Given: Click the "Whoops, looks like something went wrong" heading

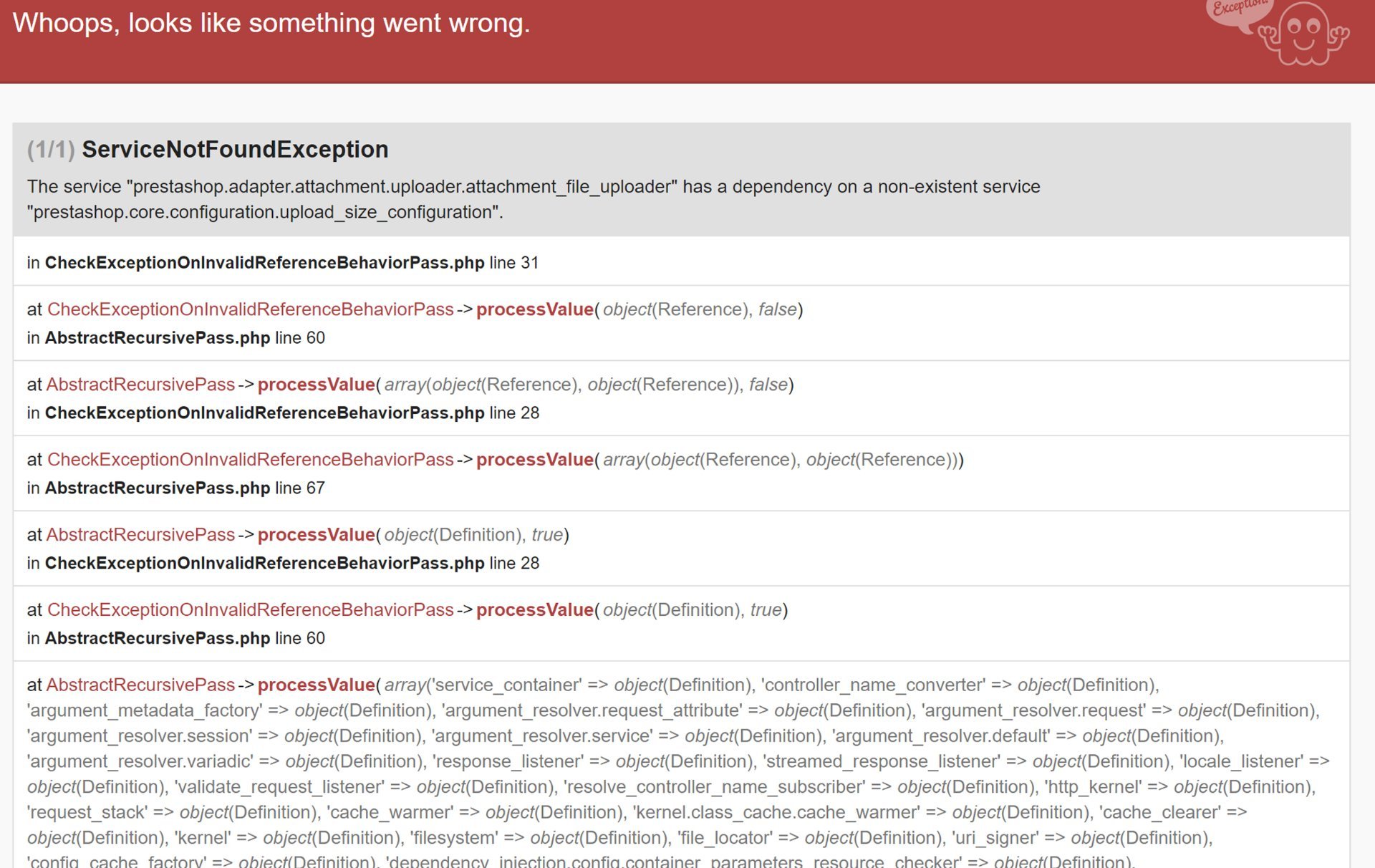Looking at the screenshot, I should (271, 23).
